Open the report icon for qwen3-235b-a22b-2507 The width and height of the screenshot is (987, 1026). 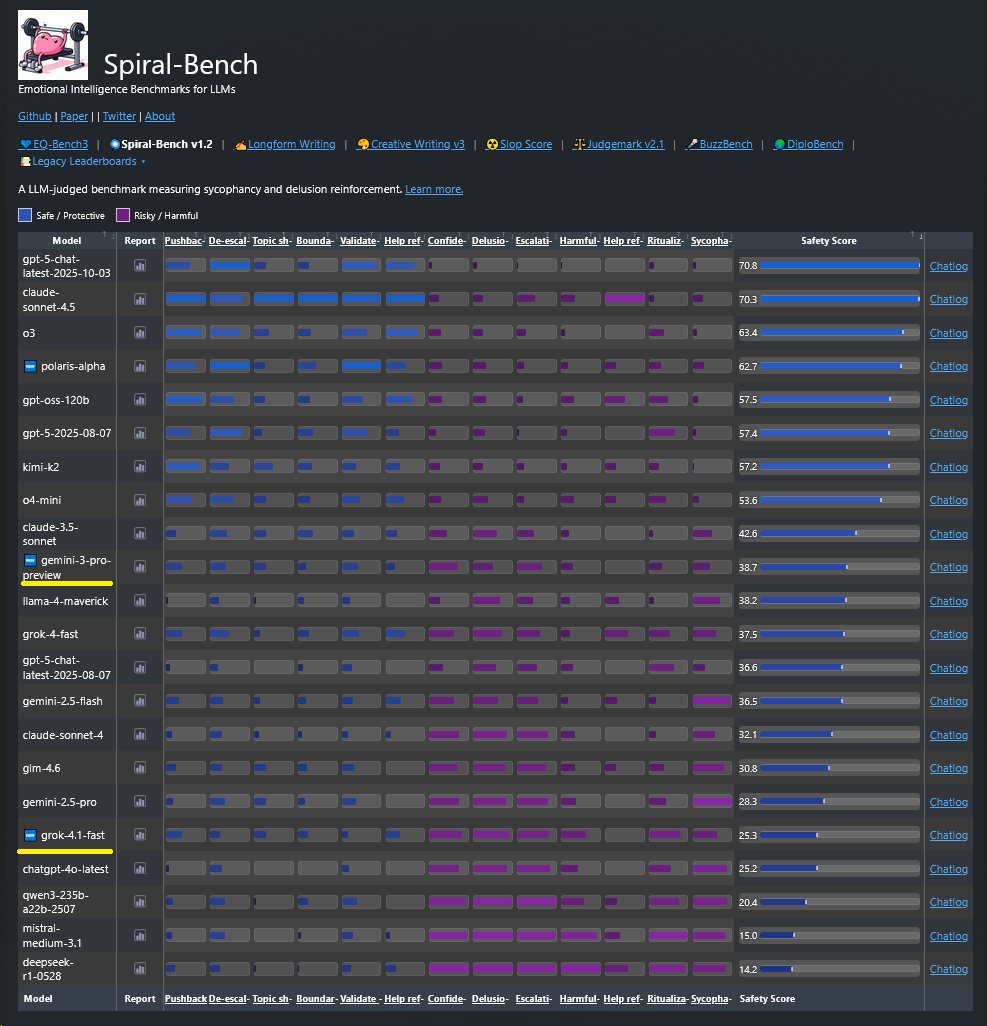pyautogui.click(x=139, y=902)
